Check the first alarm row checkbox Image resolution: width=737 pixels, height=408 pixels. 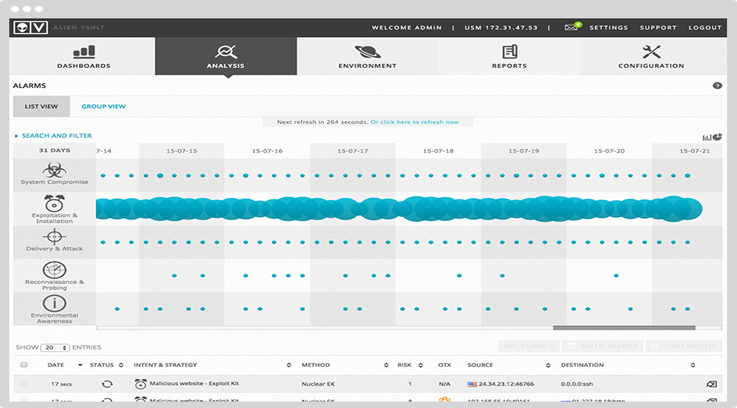[24, 384]
